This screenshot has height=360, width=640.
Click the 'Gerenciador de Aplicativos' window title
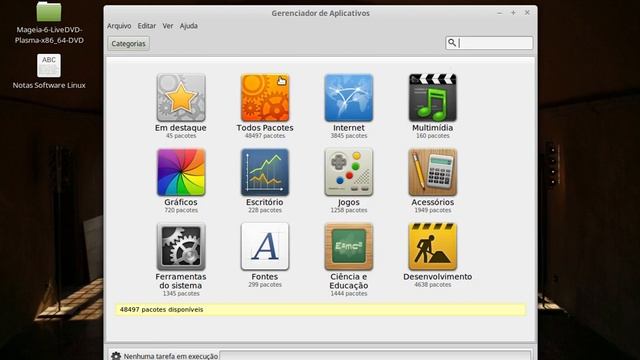pyautogui.click(x=320, y=13)
